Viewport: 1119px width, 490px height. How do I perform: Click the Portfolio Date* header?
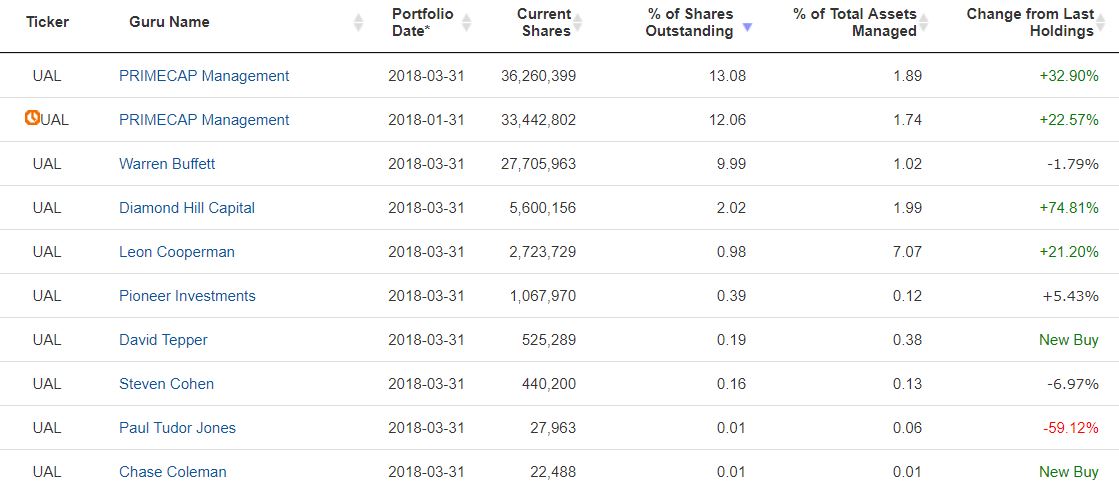tap(422, 23)
